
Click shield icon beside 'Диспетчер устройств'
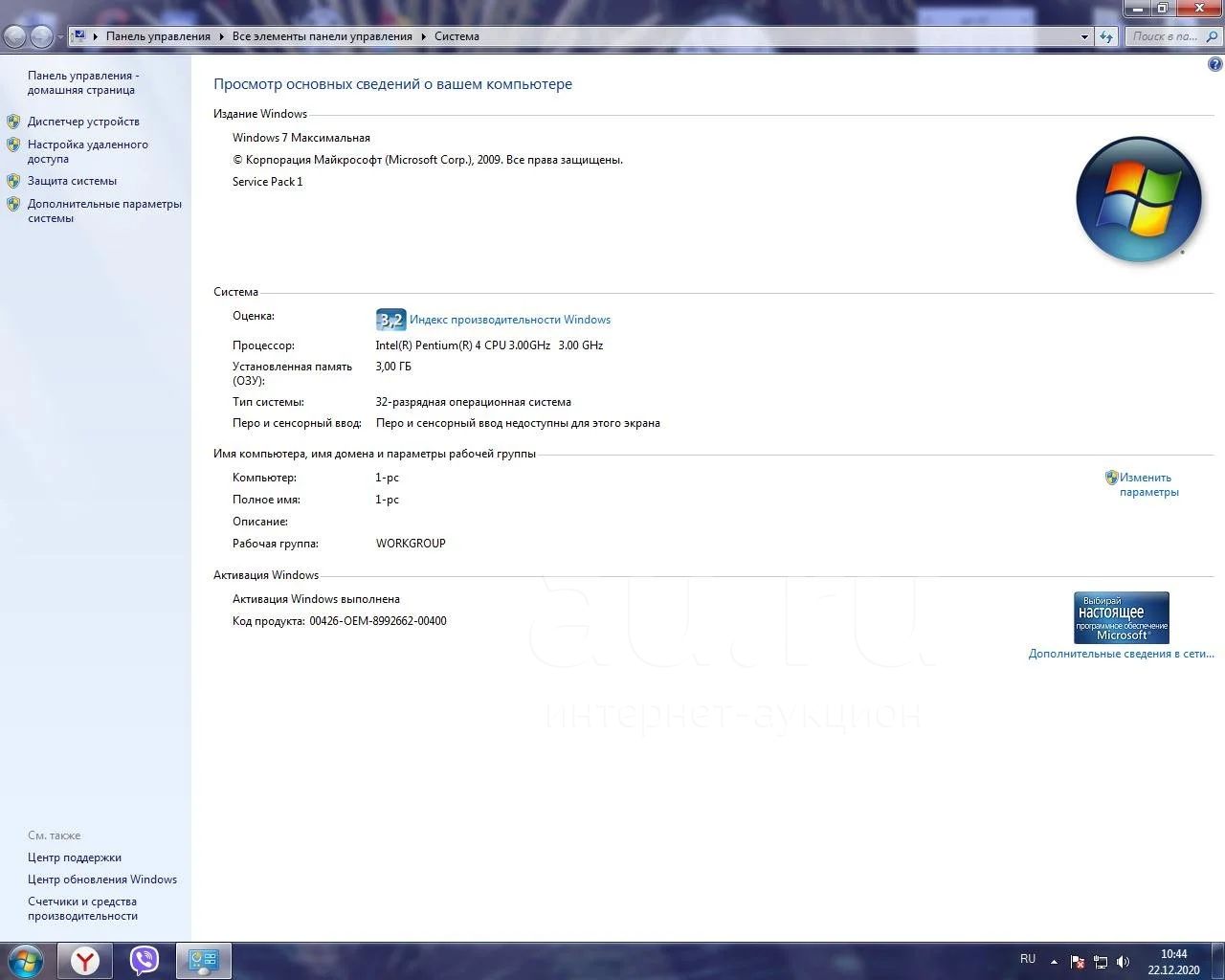(13, 122)
